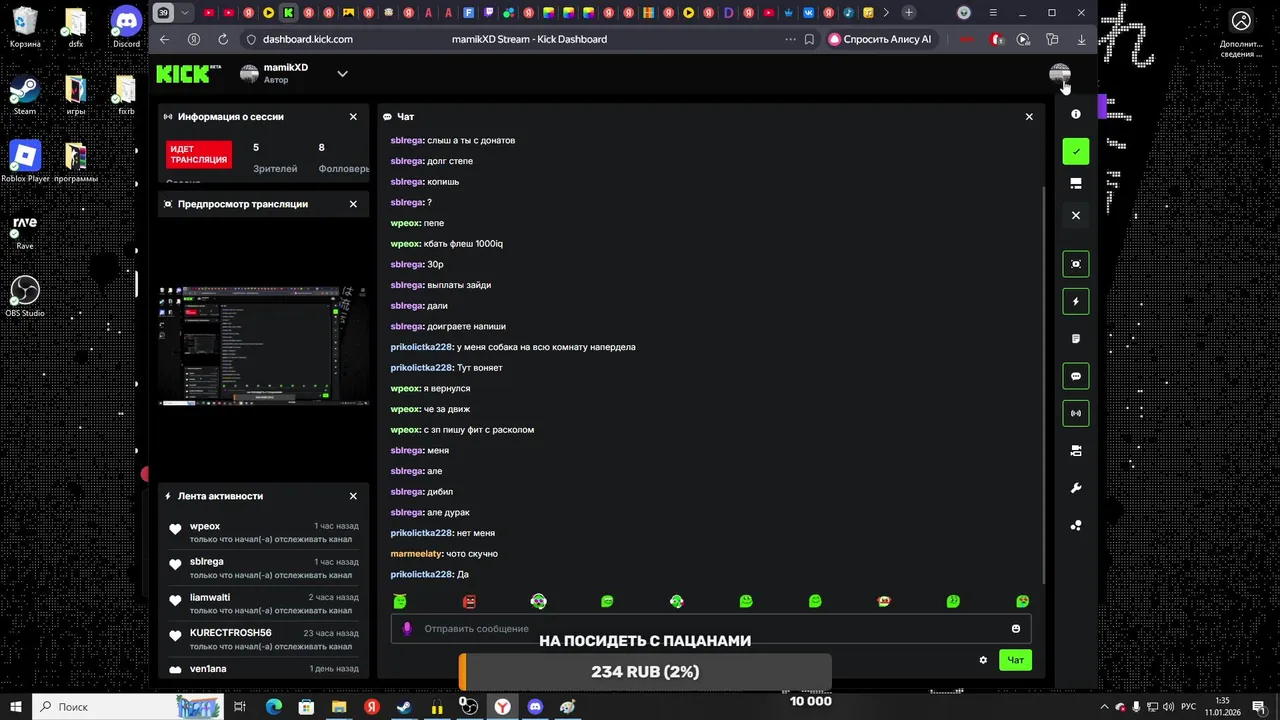
Task: Open a new browser tab with plus
Action: 908,13
